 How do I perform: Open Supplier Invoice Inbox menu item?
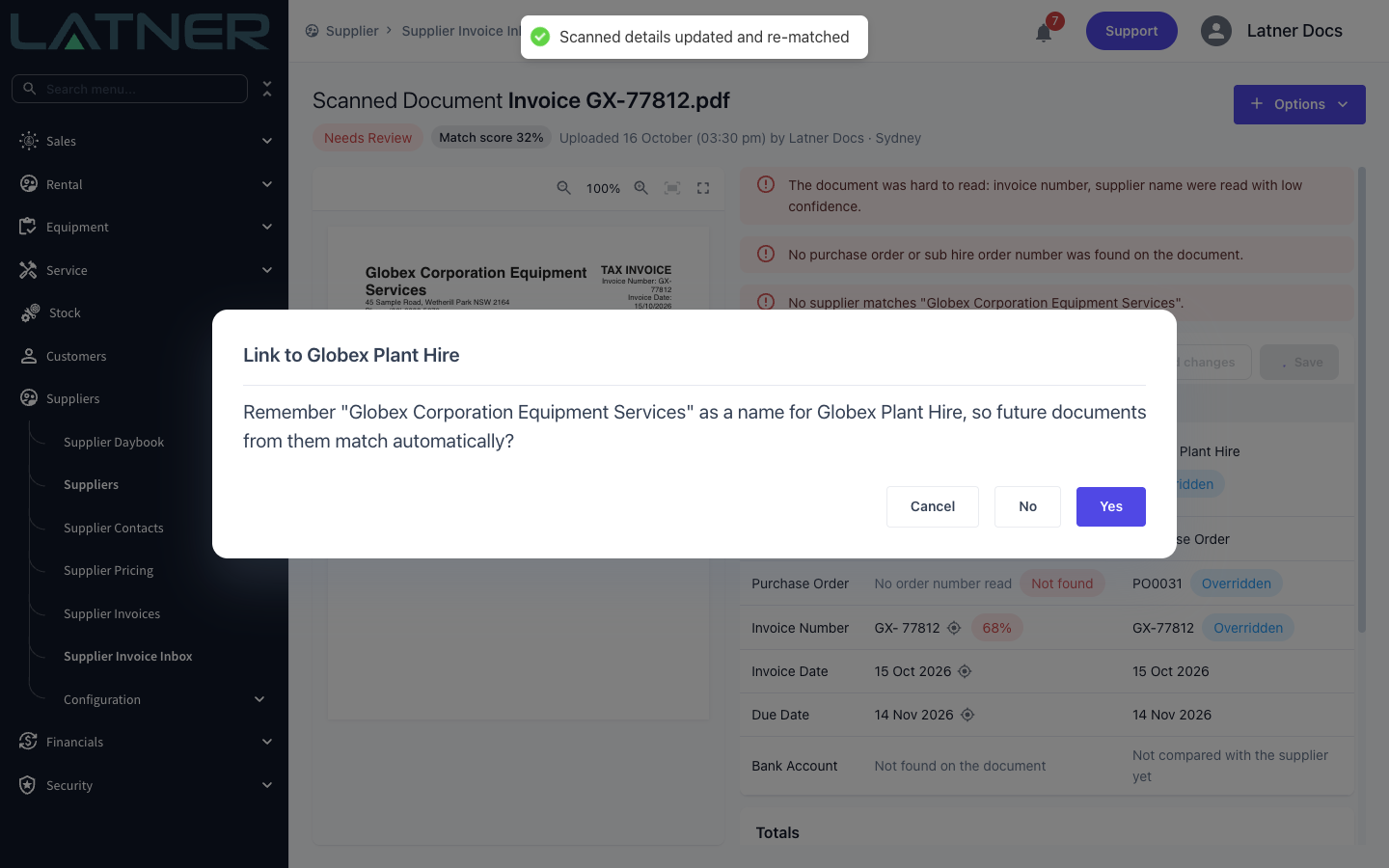pos(128,656)
